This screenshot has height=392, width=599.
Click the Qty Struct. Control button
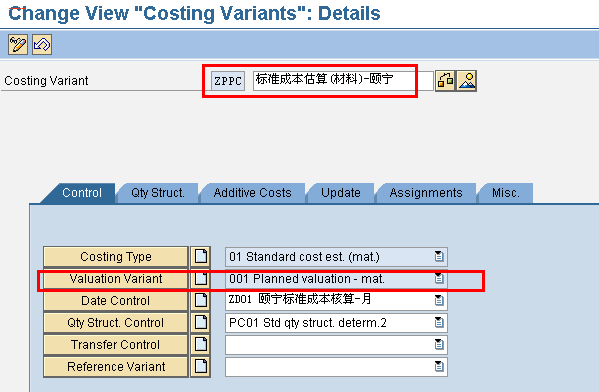(x=116, y=322)
